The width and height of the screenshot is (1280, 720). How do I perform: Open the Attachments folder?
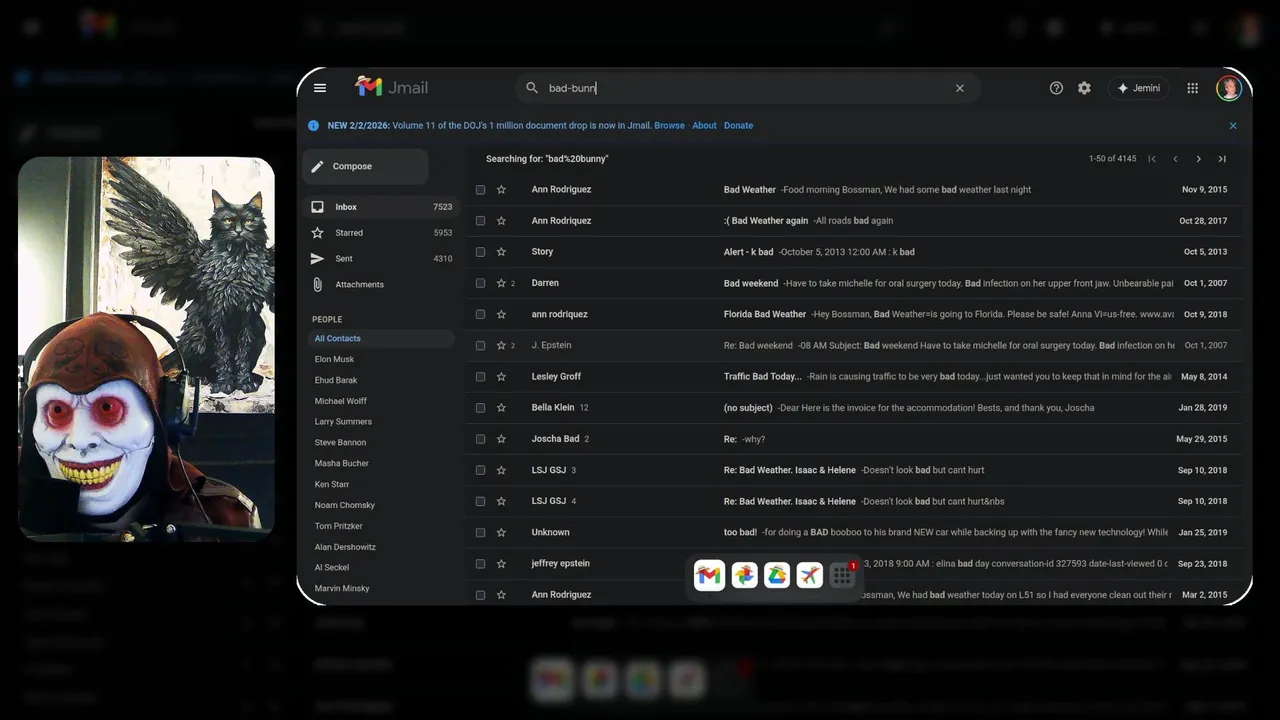pos(380,285)
